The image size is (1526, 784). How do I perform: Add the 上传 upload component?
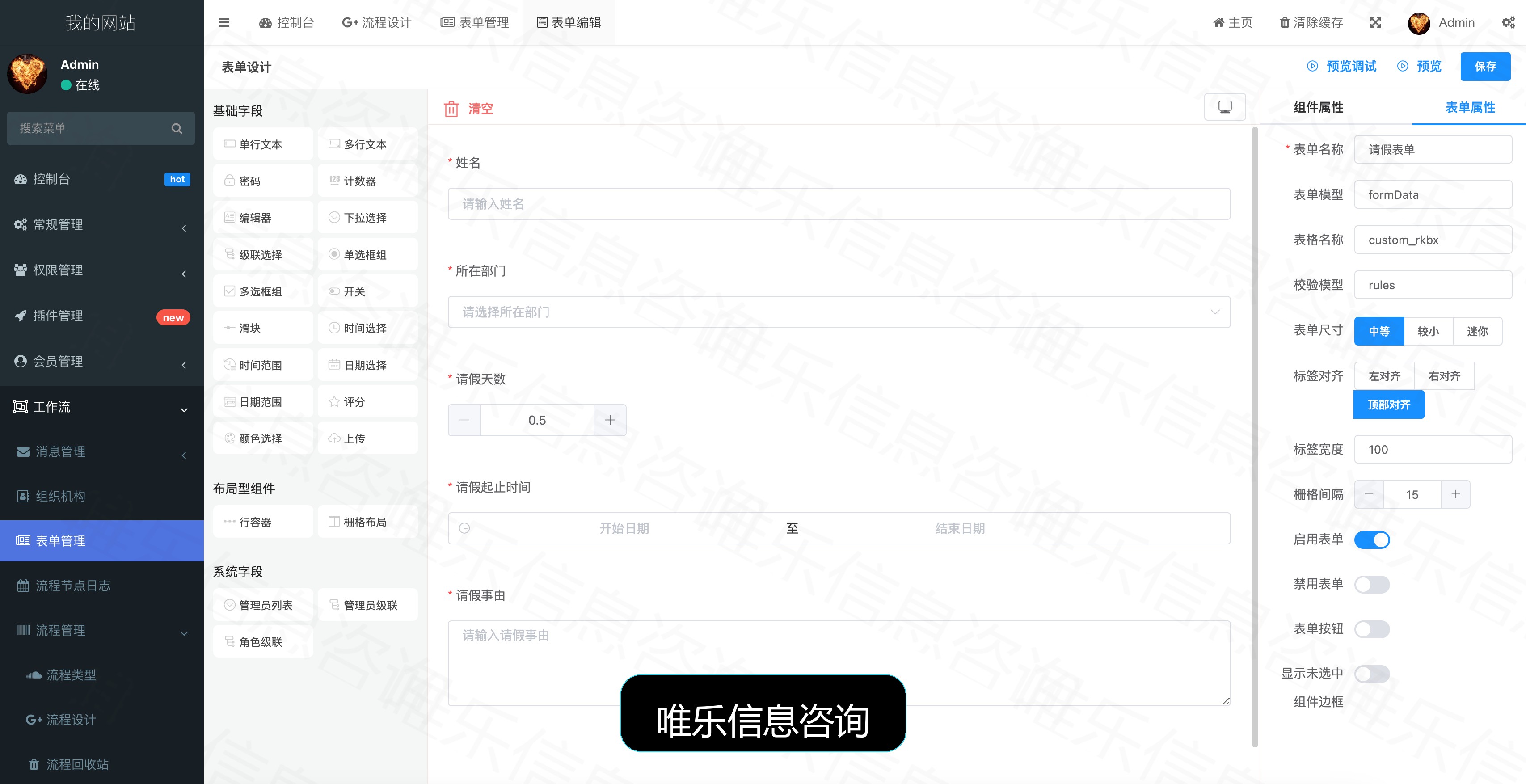tap(367, 438)
